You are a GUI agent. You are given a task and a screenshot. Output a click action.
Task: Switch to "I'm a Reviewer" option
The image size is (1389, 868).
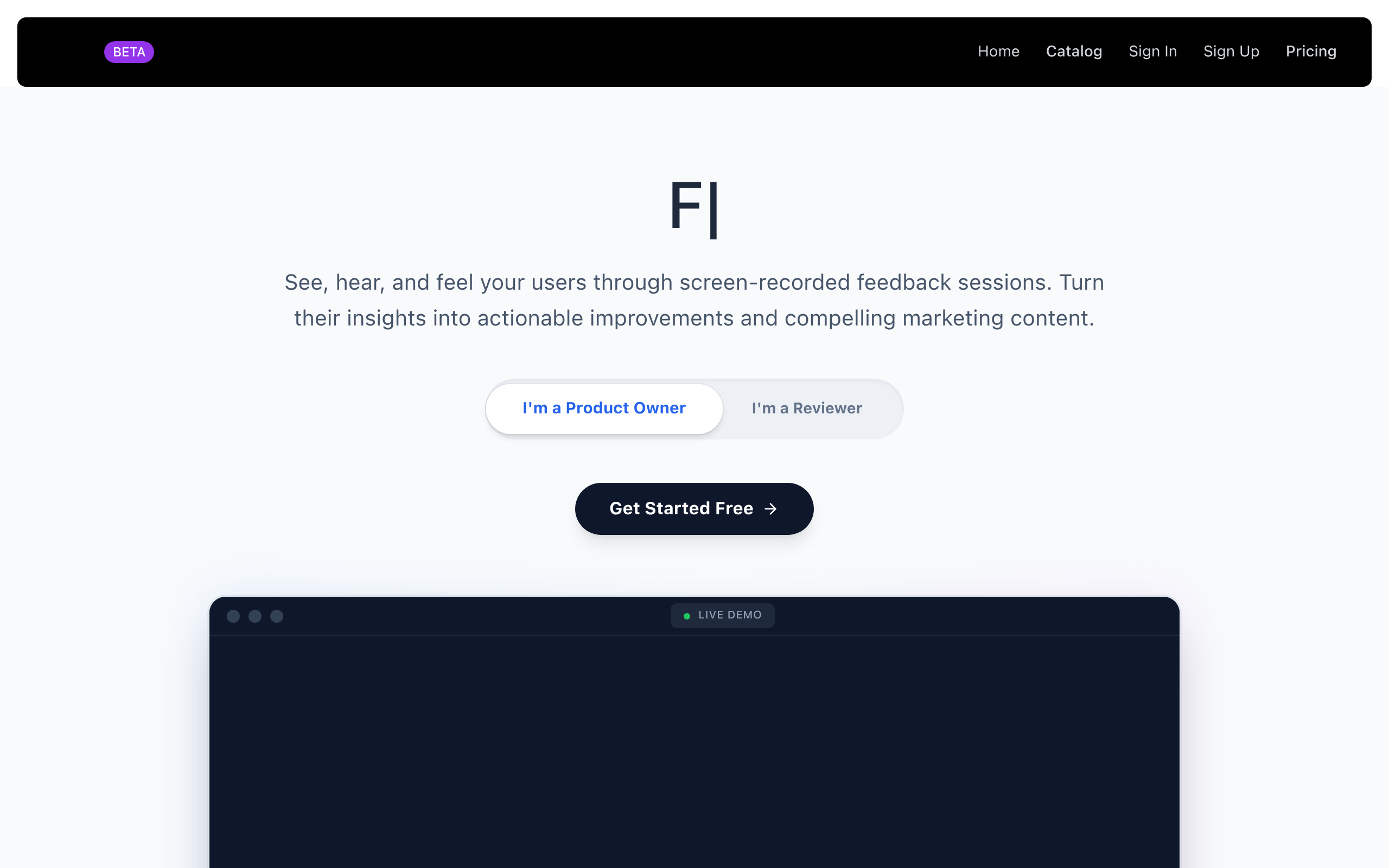(806, 408)
